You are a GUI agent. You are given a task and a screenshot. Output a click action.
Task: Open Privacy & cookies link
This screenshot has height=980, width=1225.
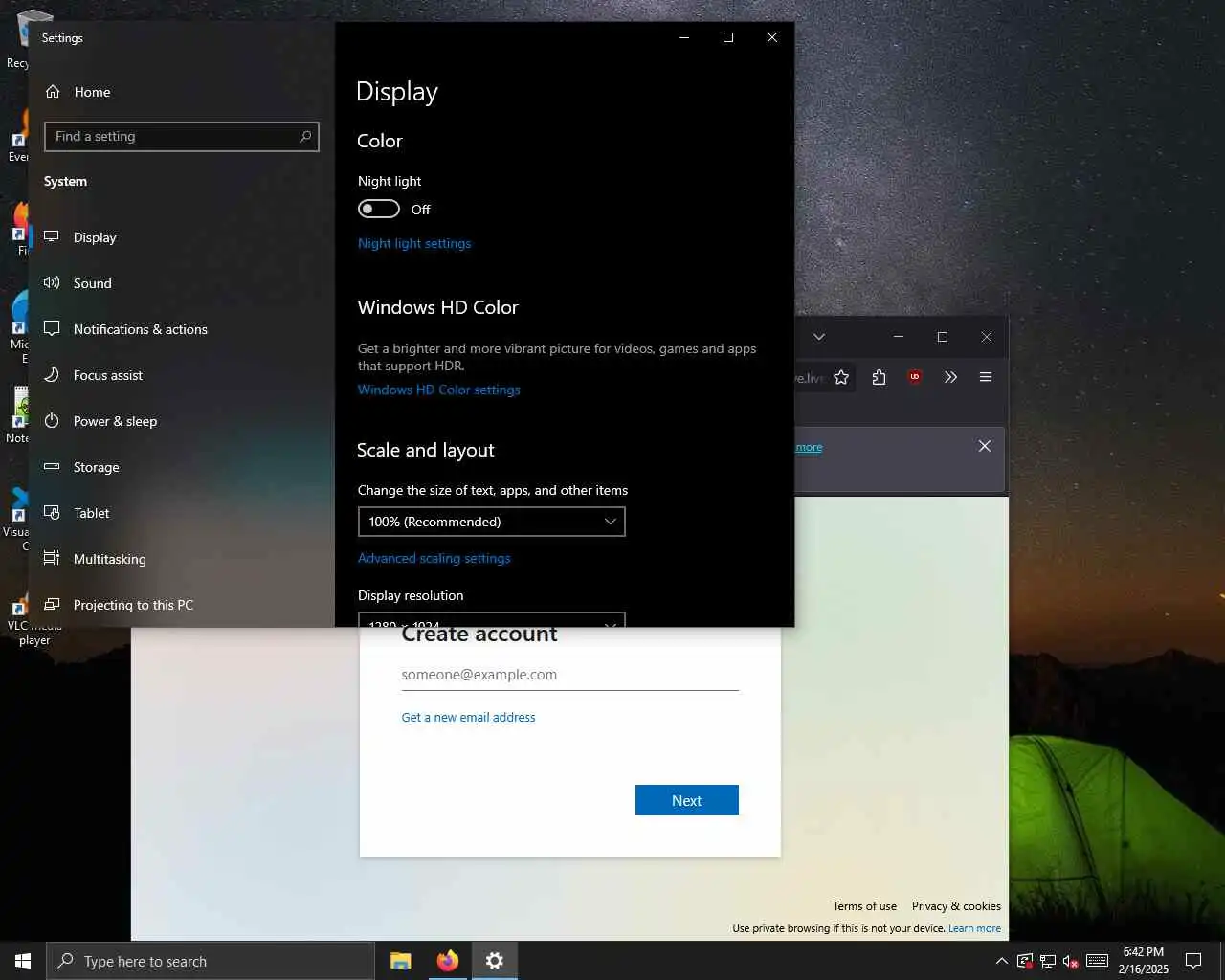point(956,906)
